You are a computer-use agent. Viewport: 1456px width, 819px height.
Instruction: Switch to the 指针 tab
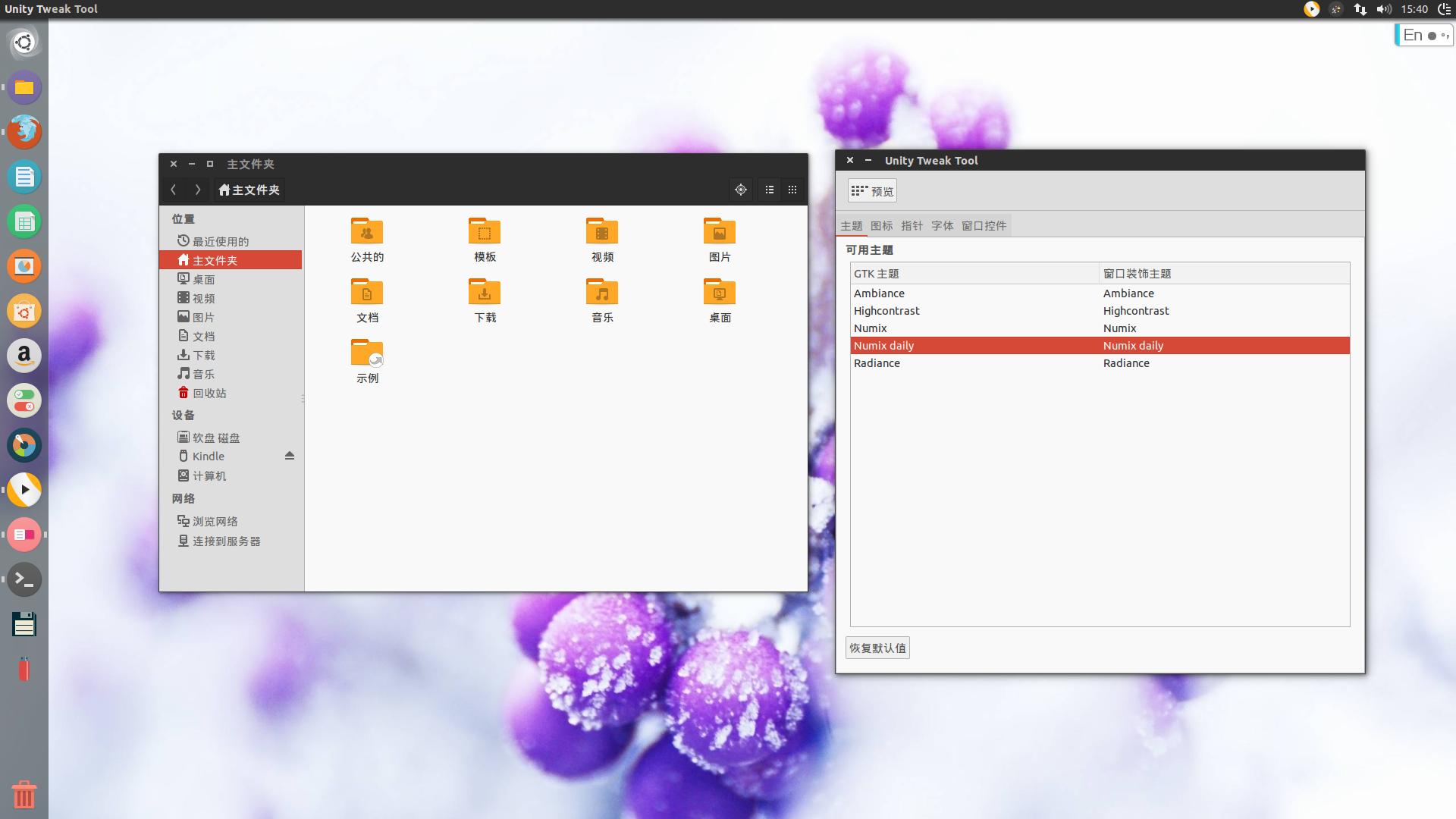pyautogui.click(x=912, y=226)
